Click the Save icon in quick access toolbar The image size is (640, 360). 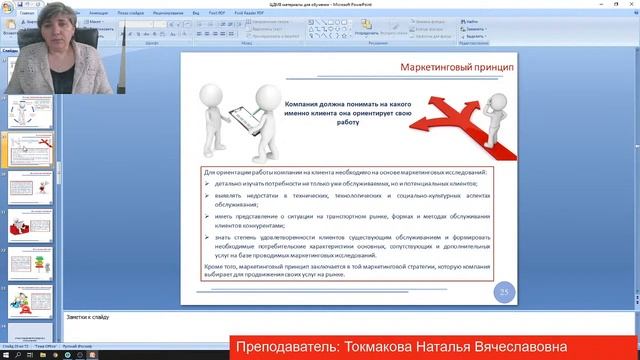tap(20, 4)
